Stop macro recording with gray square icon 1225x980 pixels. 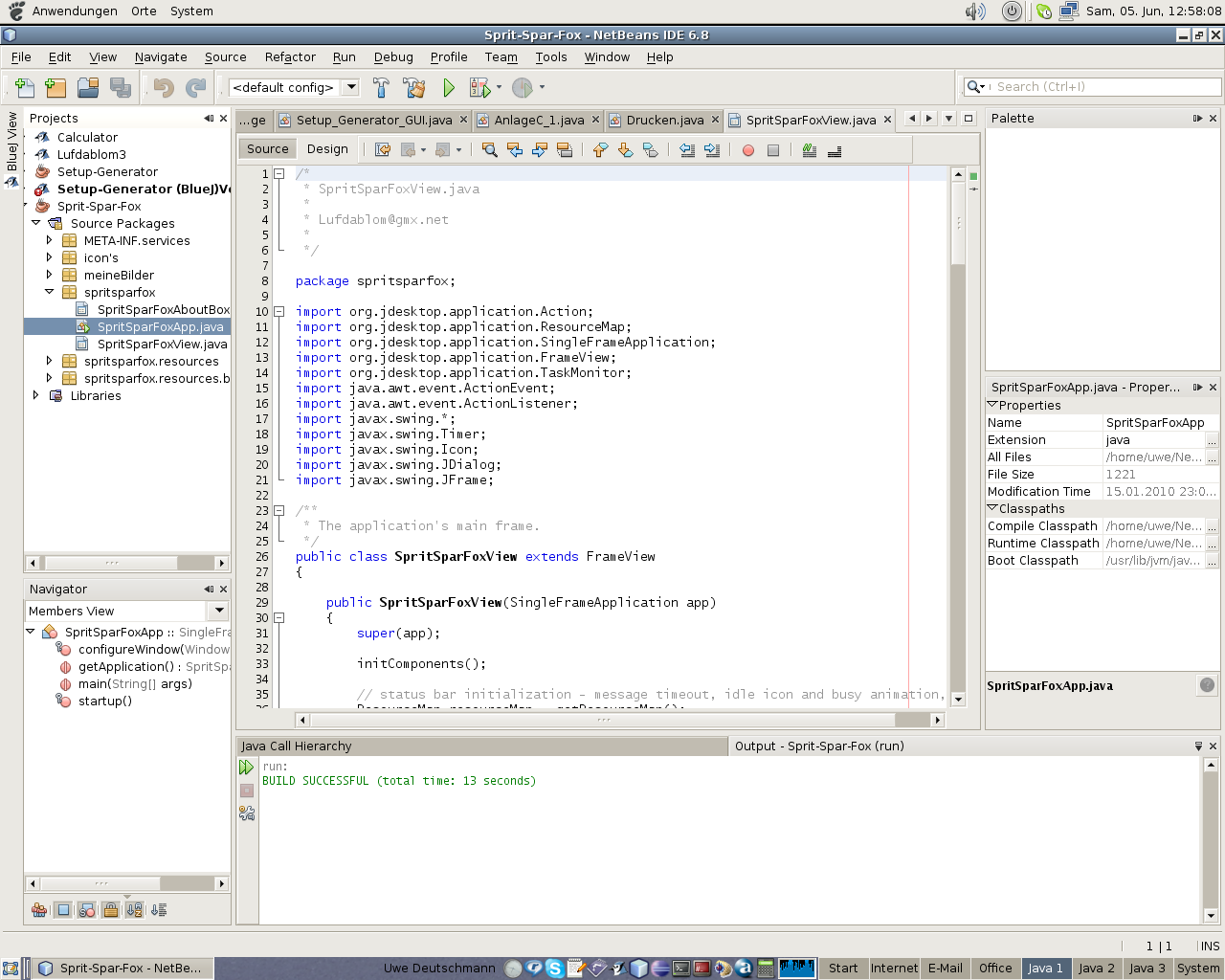(x=773, y=150)
